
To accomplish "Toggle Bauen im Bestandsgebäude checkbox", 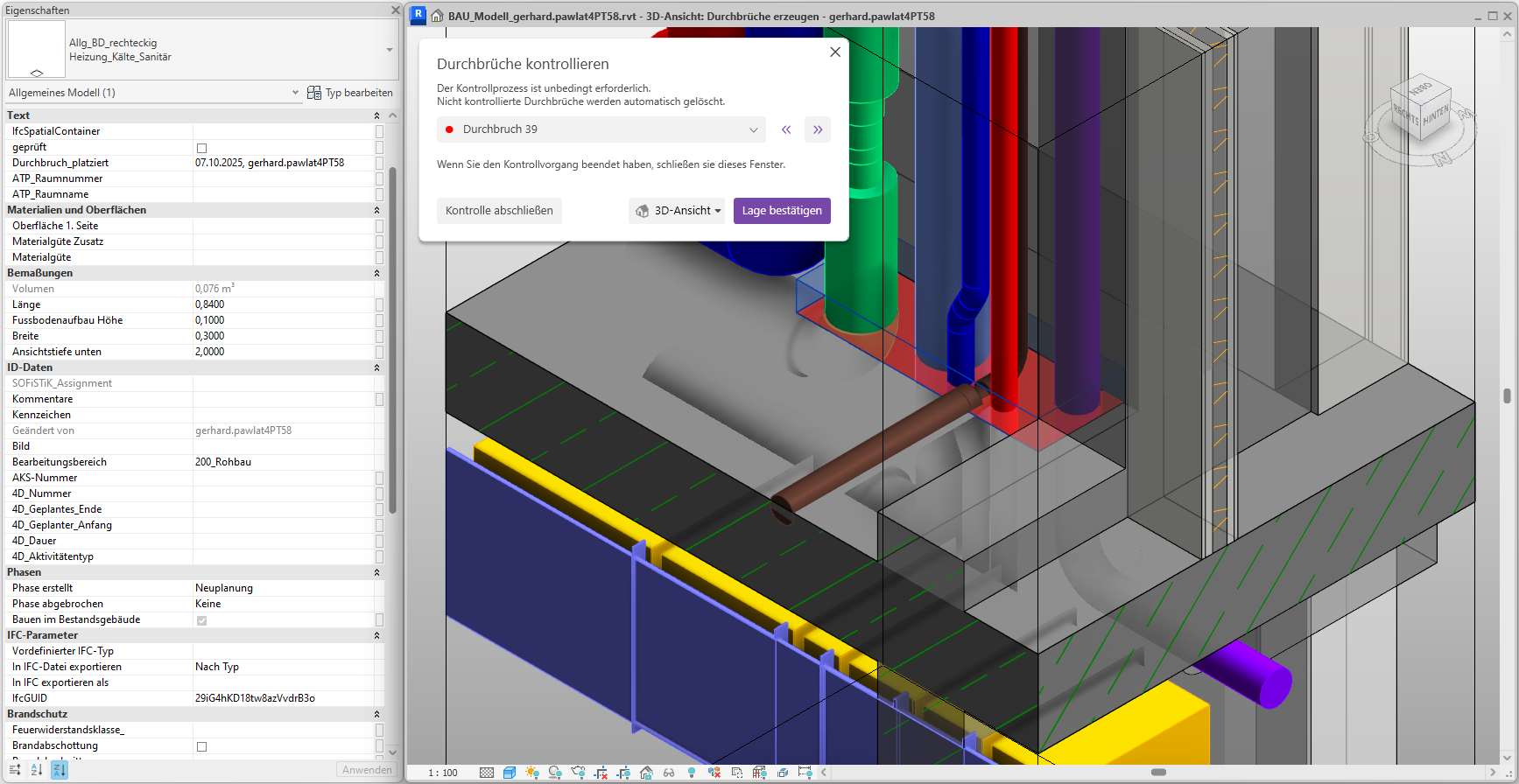I will tap(201, 620).
